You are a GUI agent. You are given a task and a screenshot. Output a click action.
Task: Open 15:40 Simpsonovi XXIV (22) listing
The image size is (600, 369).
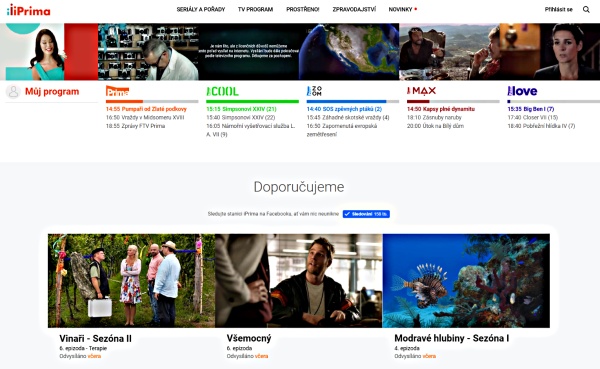point(241,118)
